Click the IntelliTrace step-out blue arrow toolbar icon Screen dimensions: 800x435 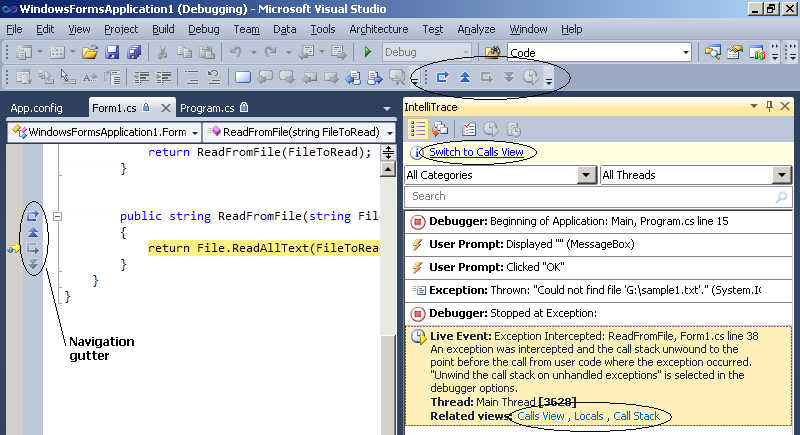[x=442, y=78]
